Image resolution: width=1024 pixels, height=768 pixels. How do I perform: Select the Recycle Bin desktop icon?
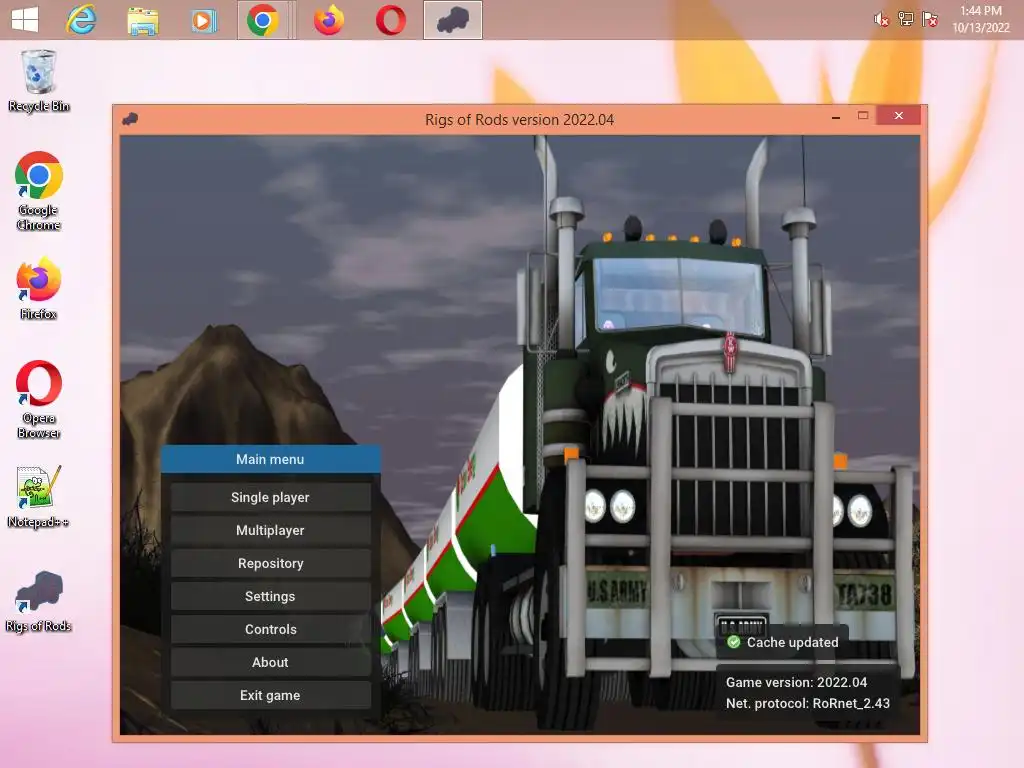[x=39, y=81]
